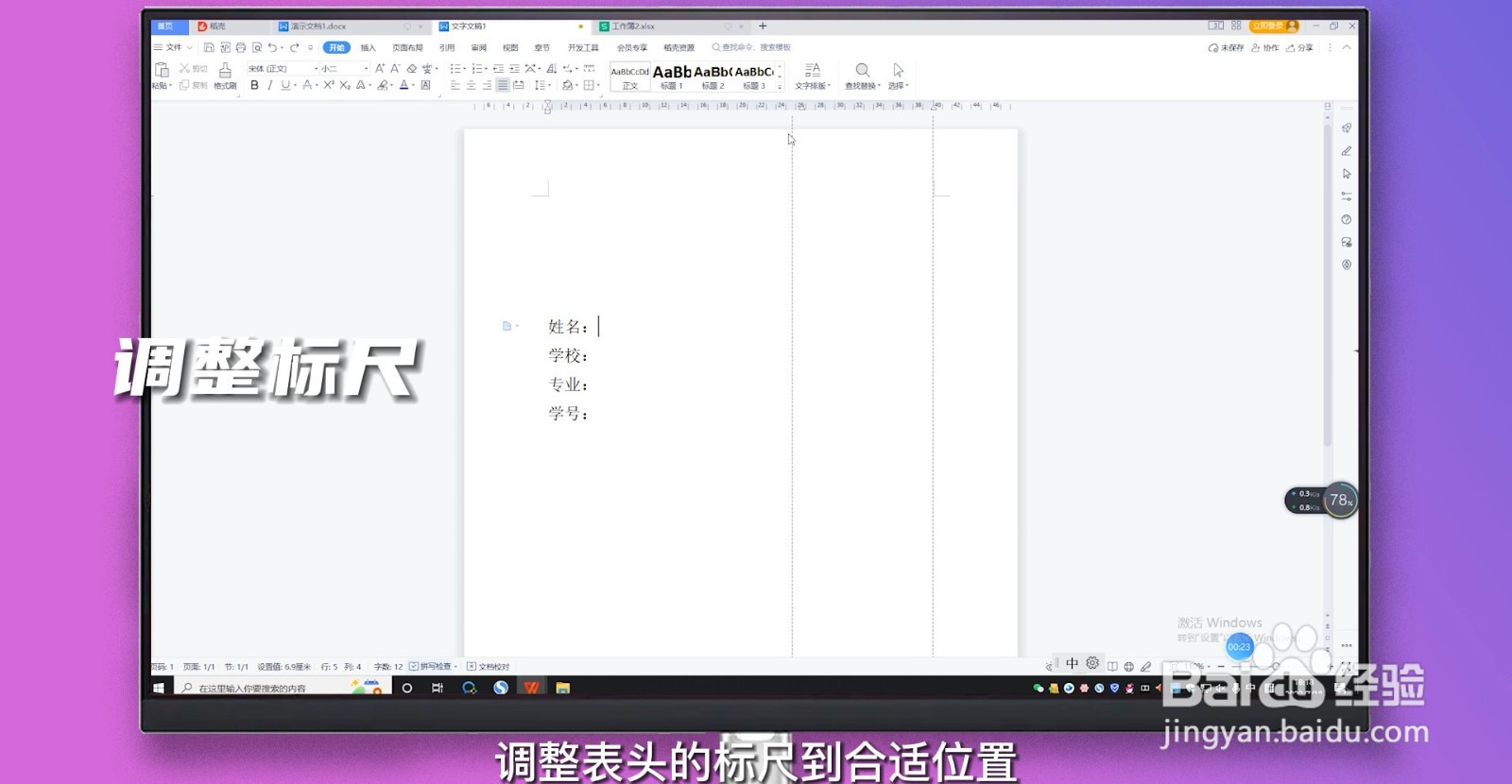Click the Save icon in quick access toolbar
This screenshot has width=1512, height=784.
(209, 47)
